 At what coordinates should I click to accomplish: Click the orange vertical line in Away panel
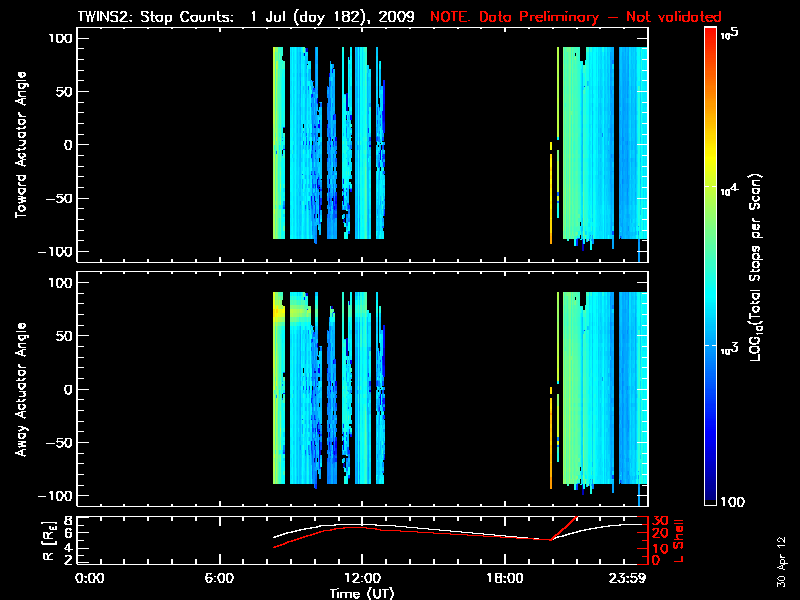click(551, 440)
